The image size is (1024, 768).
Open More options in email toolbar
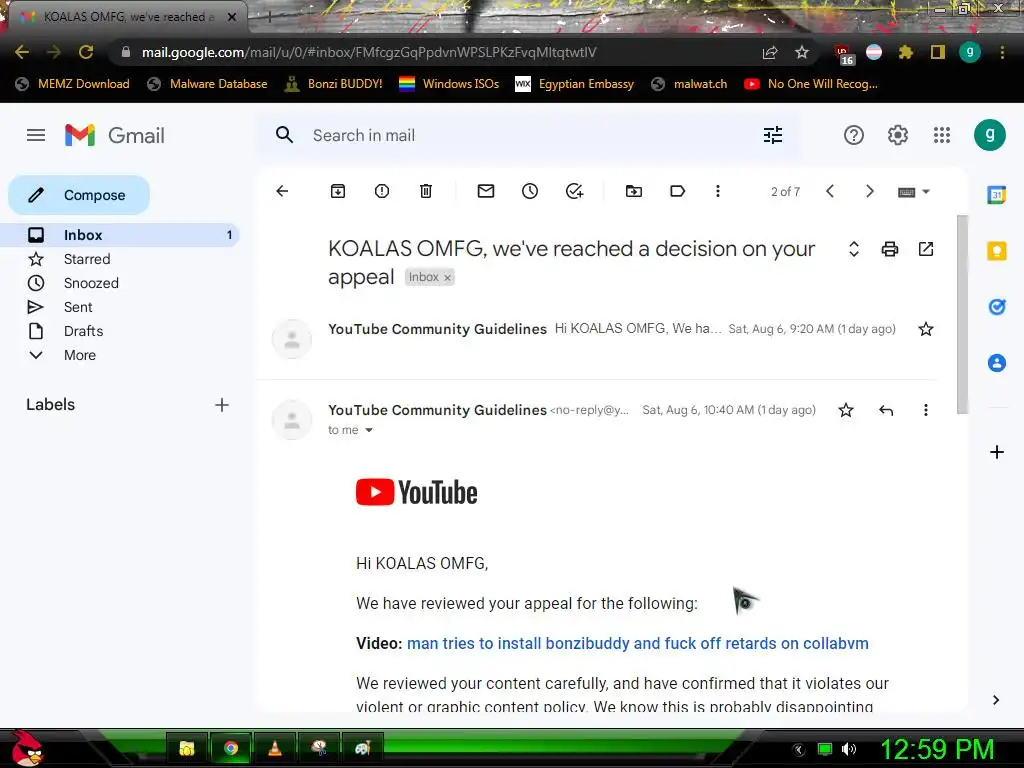pyautogui.click(x=718, y=191)
